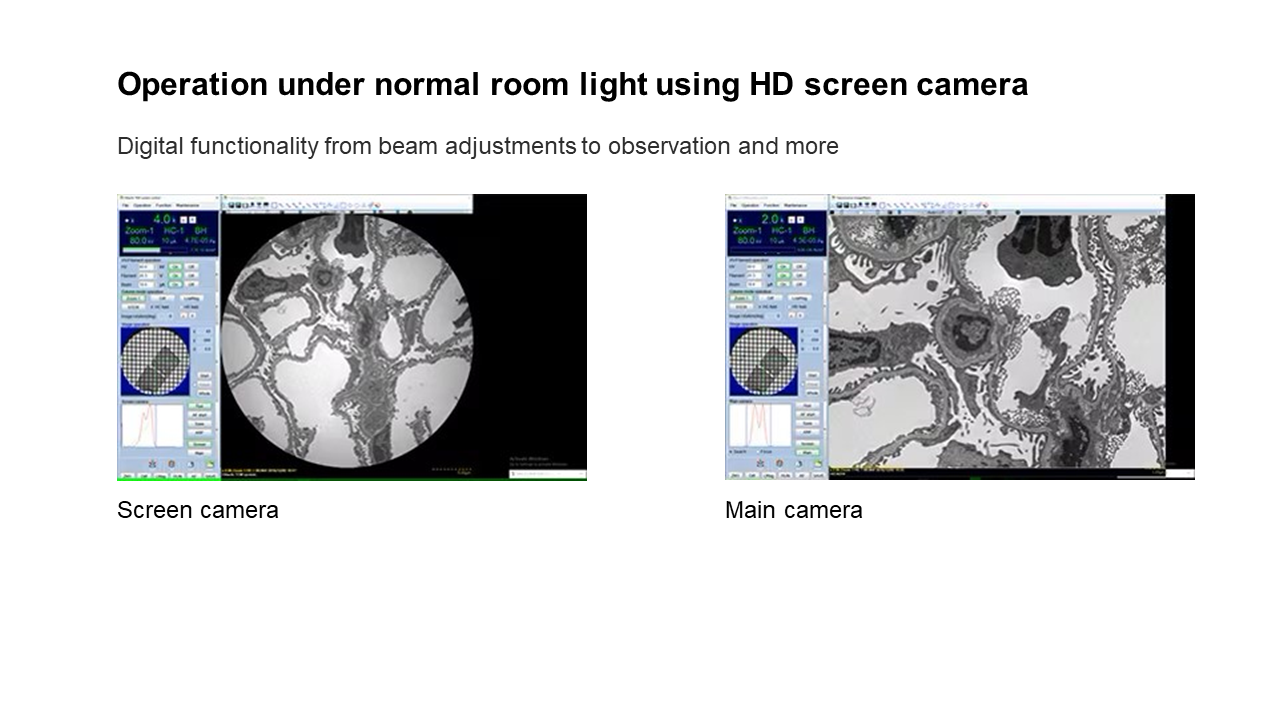Image resolution: width=1280 pixels, height=720 pixels.
Task: Open Operation menu in Screen camera screenshot
Action: (142, 205)
